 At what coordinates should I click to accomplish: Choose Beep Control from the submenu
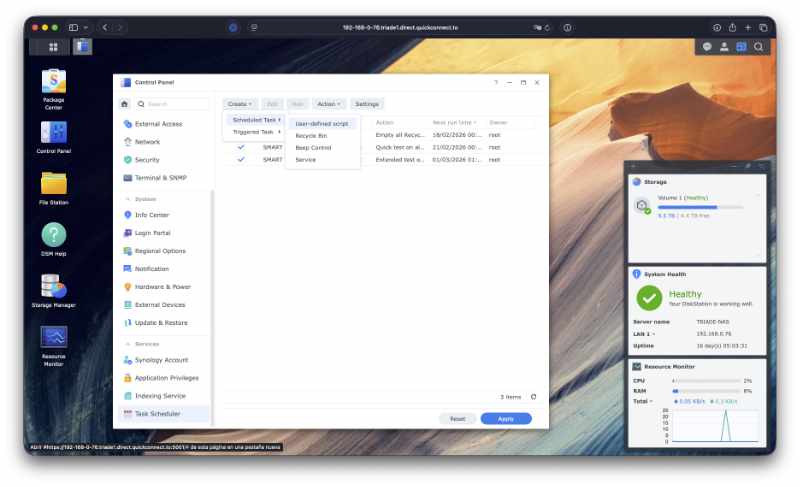pos(312,147)
